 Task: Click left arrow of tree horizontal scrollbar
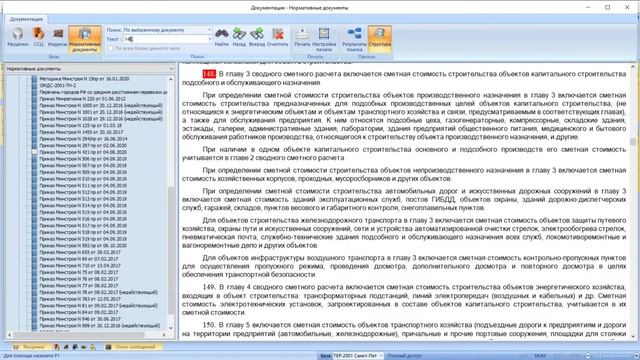click(9, 335)
